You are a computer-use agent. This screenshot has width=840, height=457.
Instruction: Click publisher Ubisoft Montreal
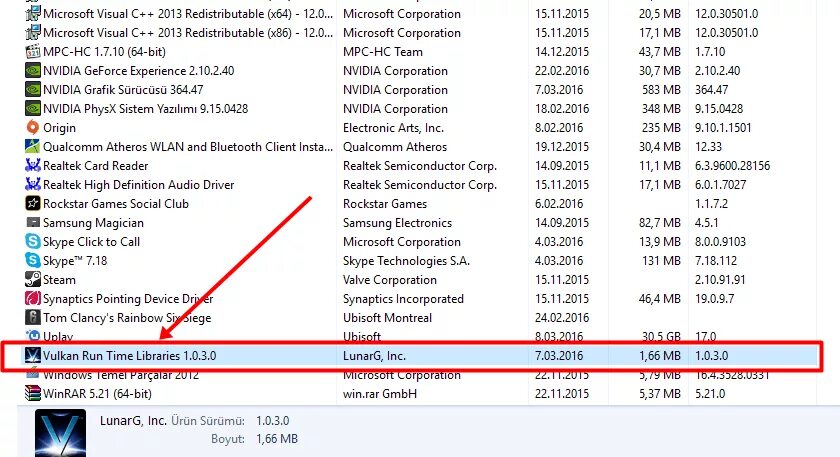click(387, 318)
